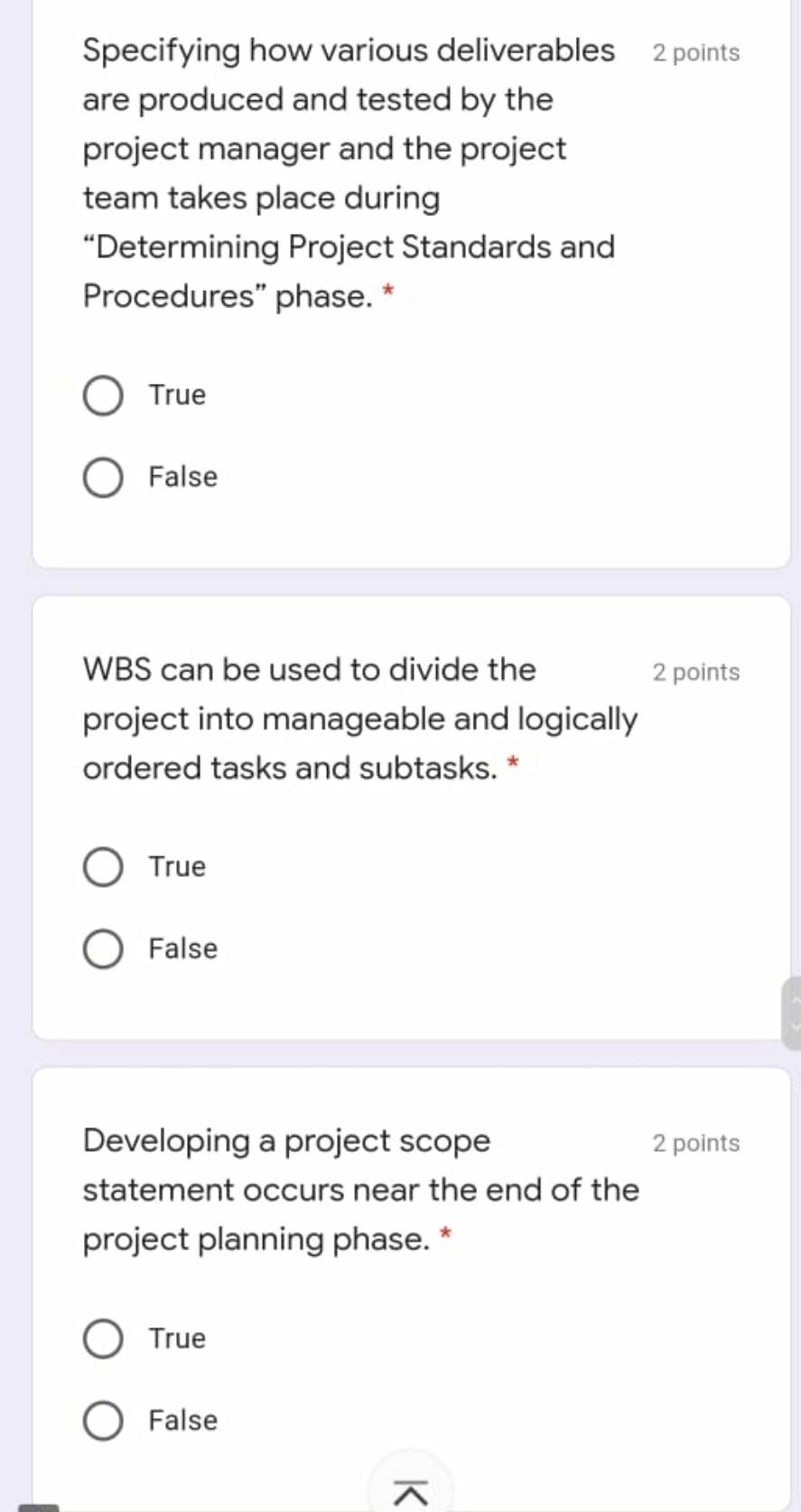The image size is (801, 1512).
Task: Select False for the WBS question
Action: pyautogui.click(x=102, y=948)
